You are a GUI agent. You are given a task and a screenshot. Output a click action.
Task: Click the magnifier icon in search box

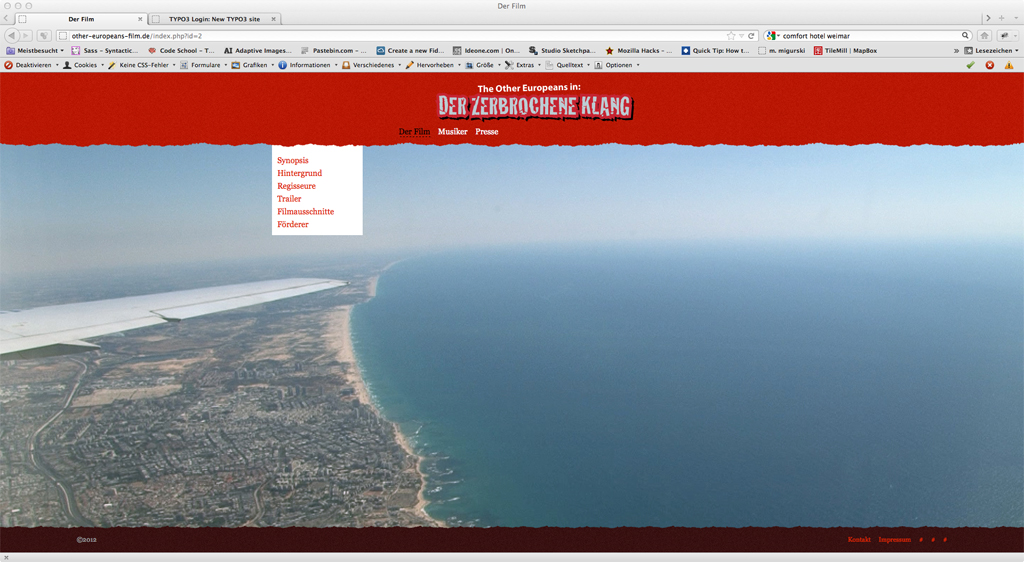(965, 36)
